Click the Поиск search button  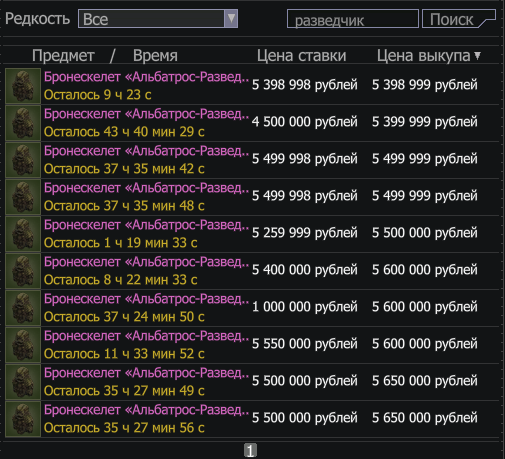[x=459, y=19]
